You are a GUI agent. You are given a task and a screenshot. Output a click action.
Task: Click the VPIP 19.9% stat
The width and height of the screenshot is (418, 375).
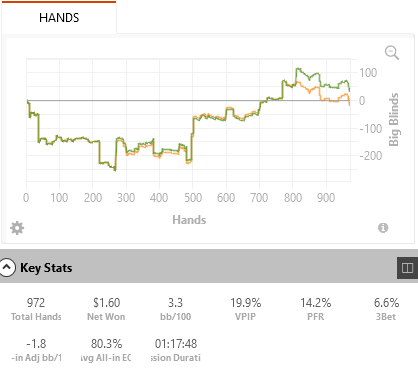point(246,309)
